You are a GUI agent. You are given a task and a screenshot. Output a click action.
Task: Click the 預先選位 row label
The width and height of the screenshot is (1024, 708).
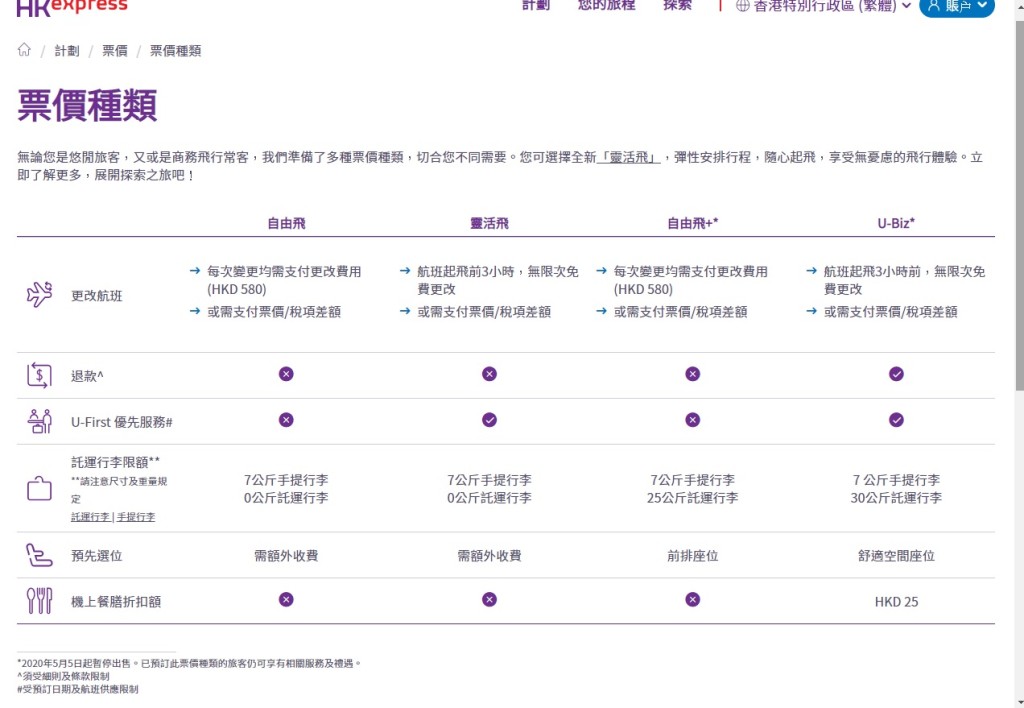click(97, 556)
